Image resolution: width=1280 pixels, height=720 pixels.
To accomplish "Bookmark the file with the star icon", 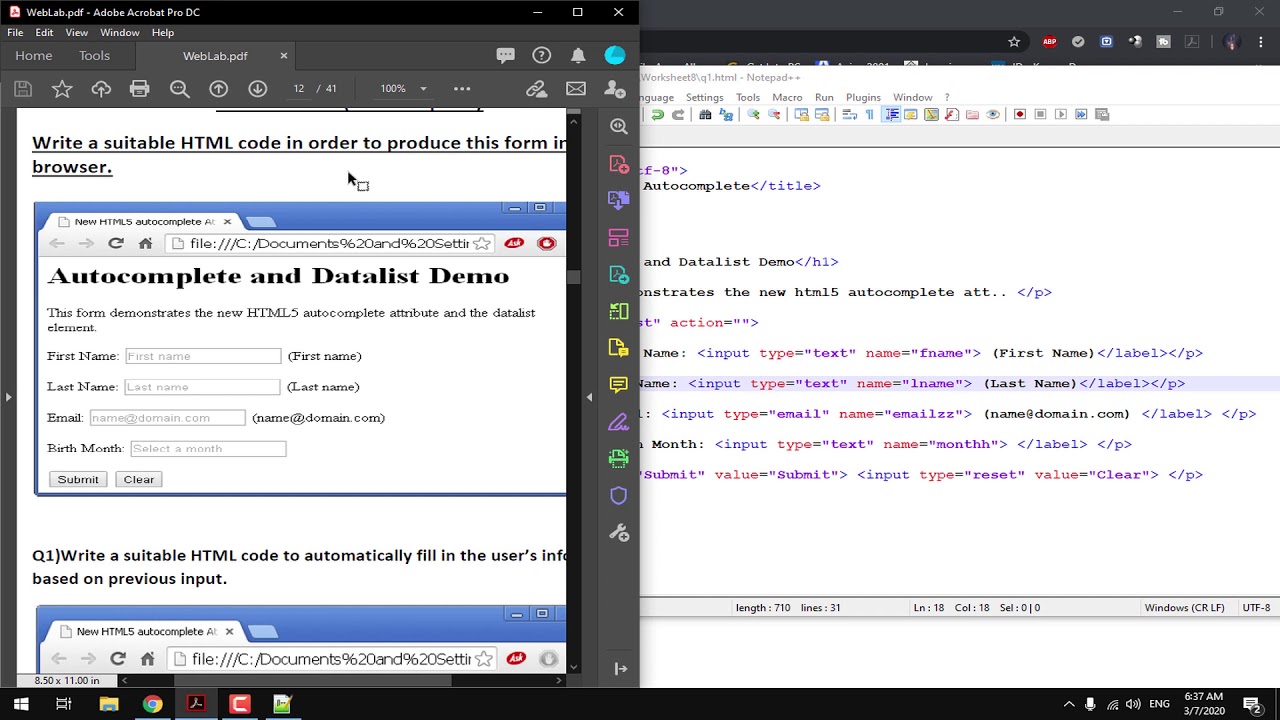I will click(x=62, y=89).
